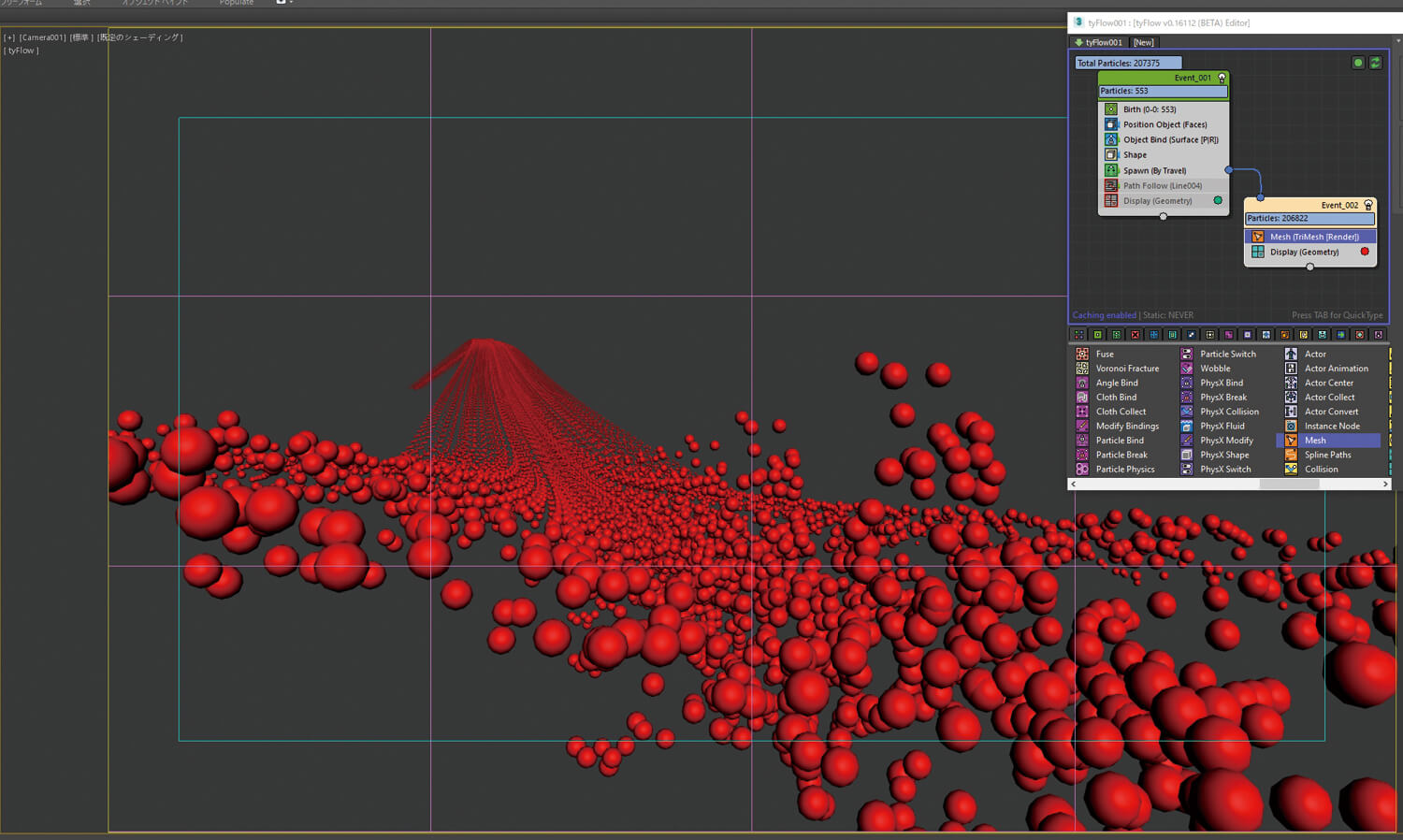Image resolution: width=1403 pixels, height=840 pixels.
Task: Toggle the Event_001 lightbulb enable icon
Action: tap(1222, 78)
